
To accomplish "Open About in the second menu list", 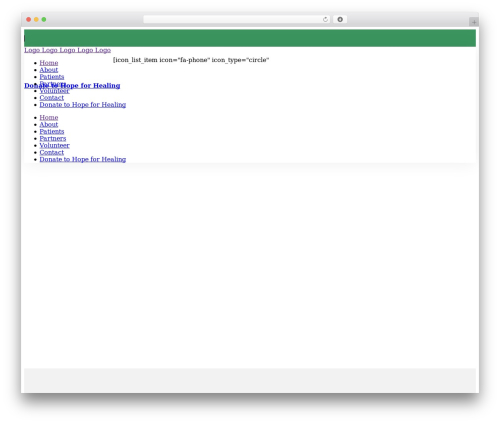I will pos(49,124).
